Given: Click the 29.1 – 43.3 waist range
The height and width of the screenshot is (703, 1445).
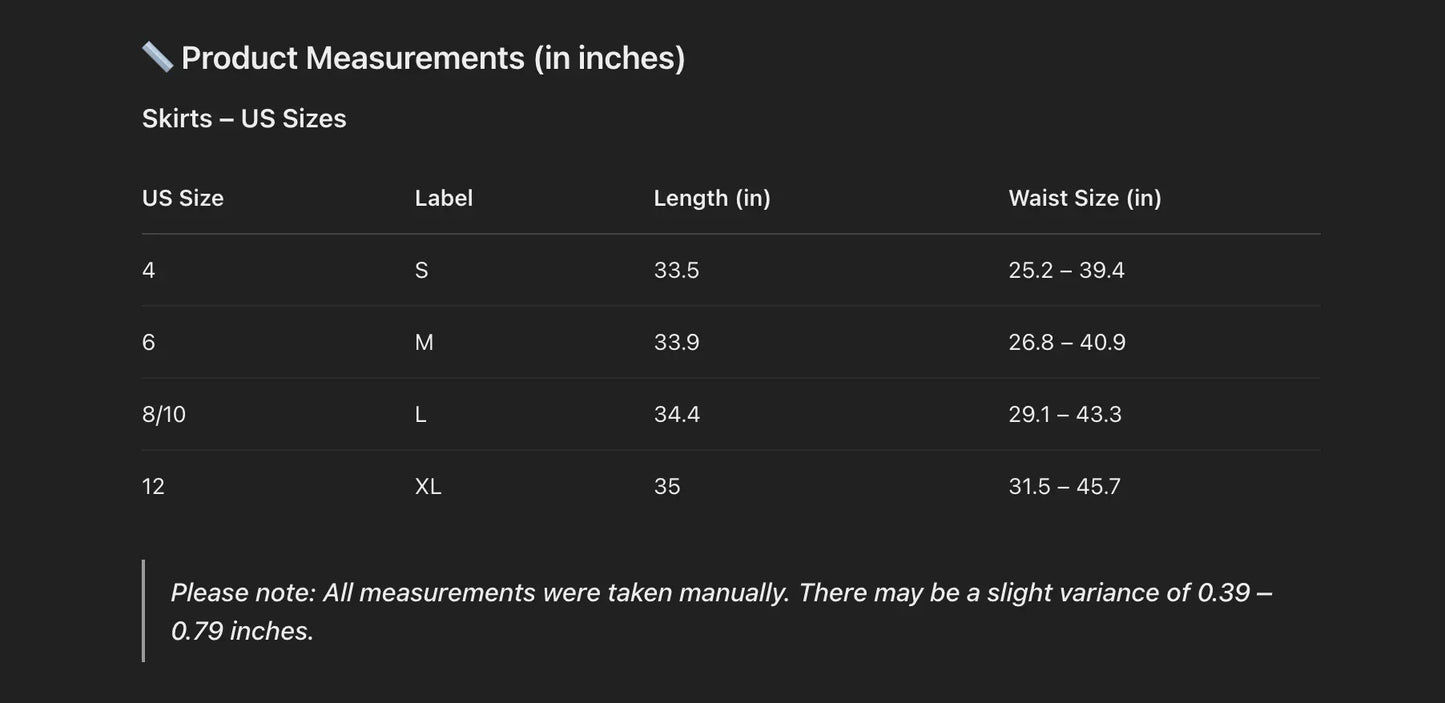Looking at the screenshot, I should coord(1065,414).
